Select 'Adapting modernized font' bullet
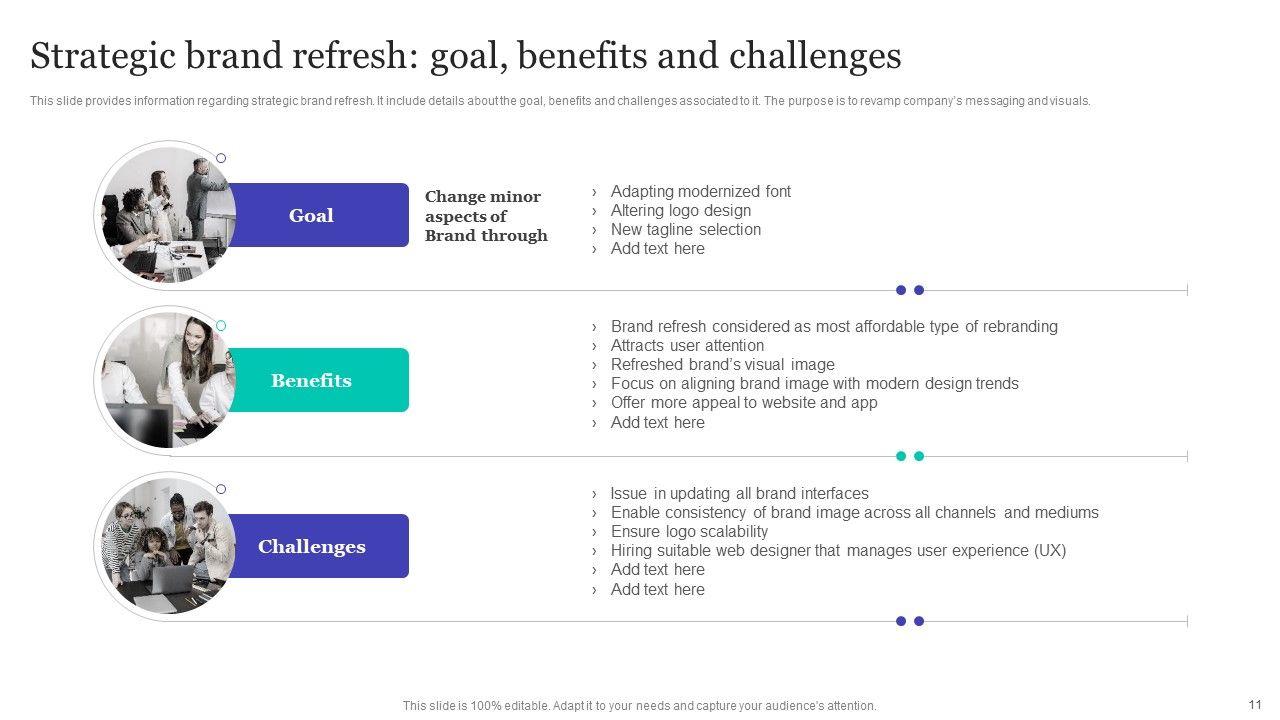 [700, 191]
